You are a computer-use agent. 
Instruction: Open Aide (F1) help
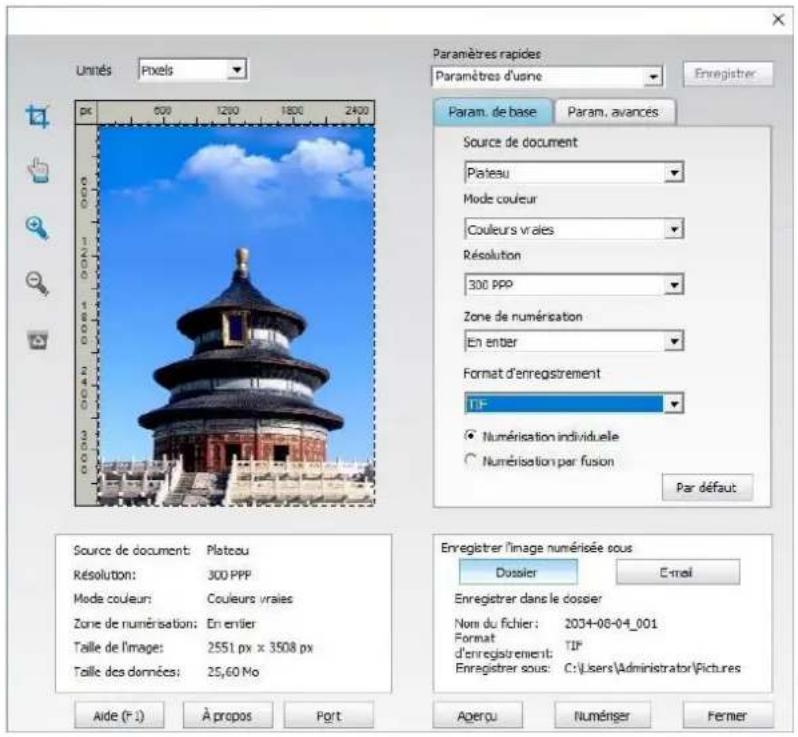[119, 716]
